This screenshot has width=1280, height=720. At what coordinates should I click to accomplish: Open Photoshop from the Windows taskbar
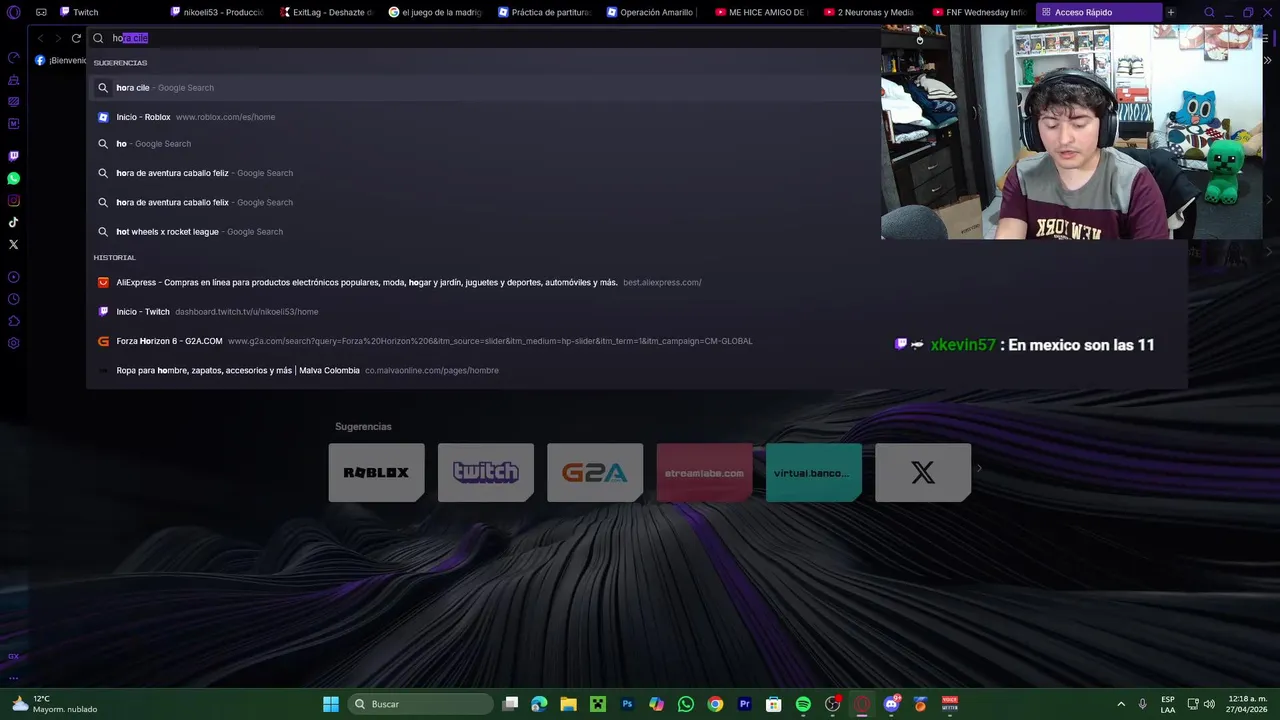coord(628,704)
